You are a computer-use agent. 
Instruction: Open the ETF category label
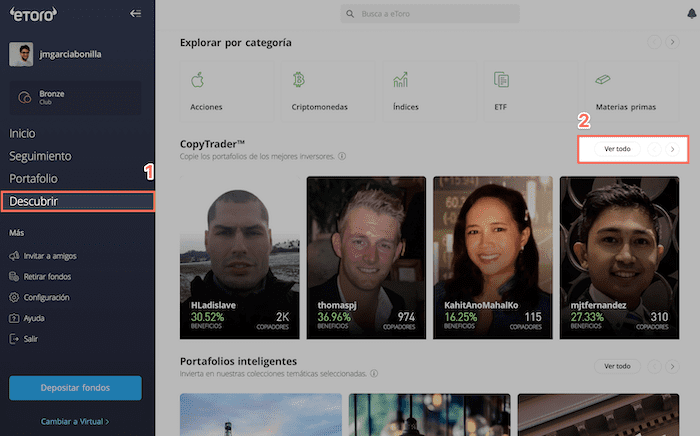pyautogui.click(x=500, y=107)
